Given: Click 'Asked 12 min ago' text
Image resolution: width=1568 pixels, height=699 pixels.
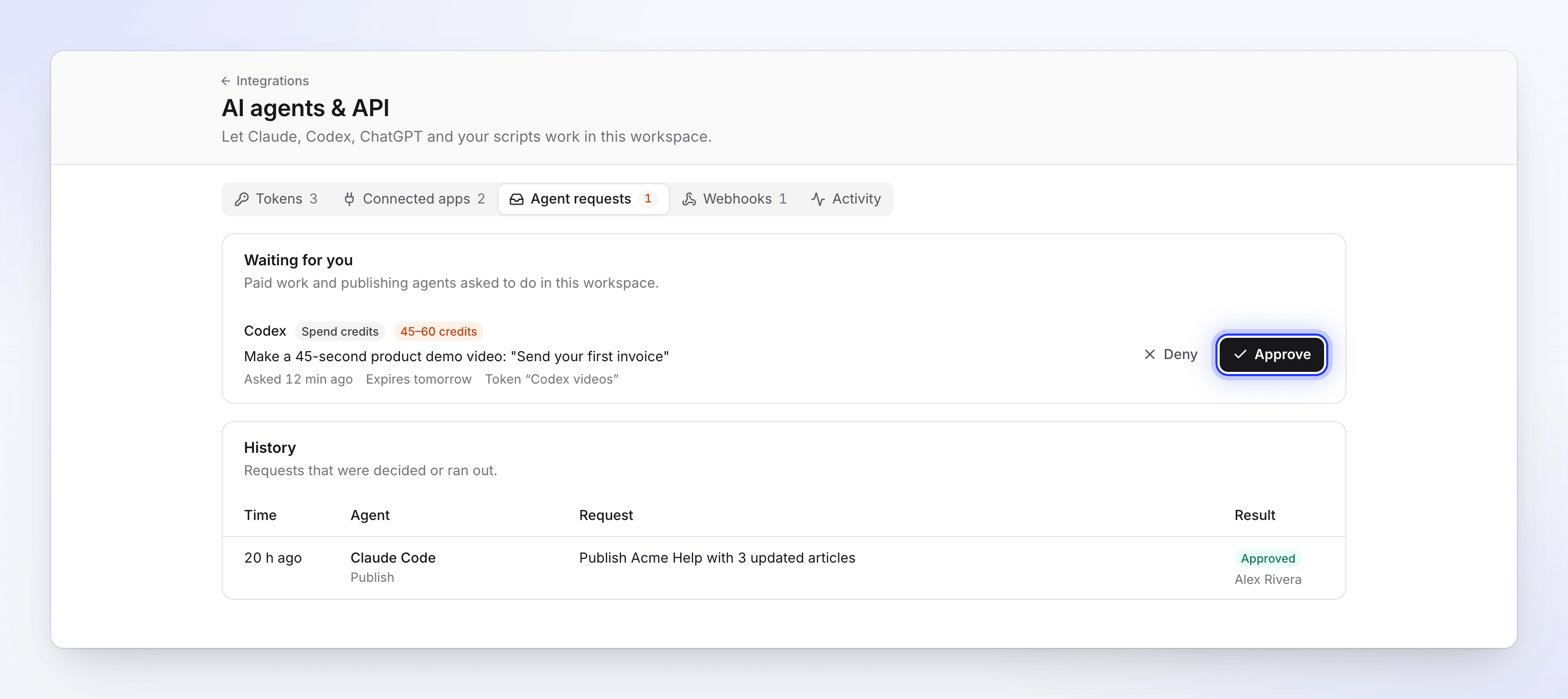Looking at the screenshot, I should point(298,379).
